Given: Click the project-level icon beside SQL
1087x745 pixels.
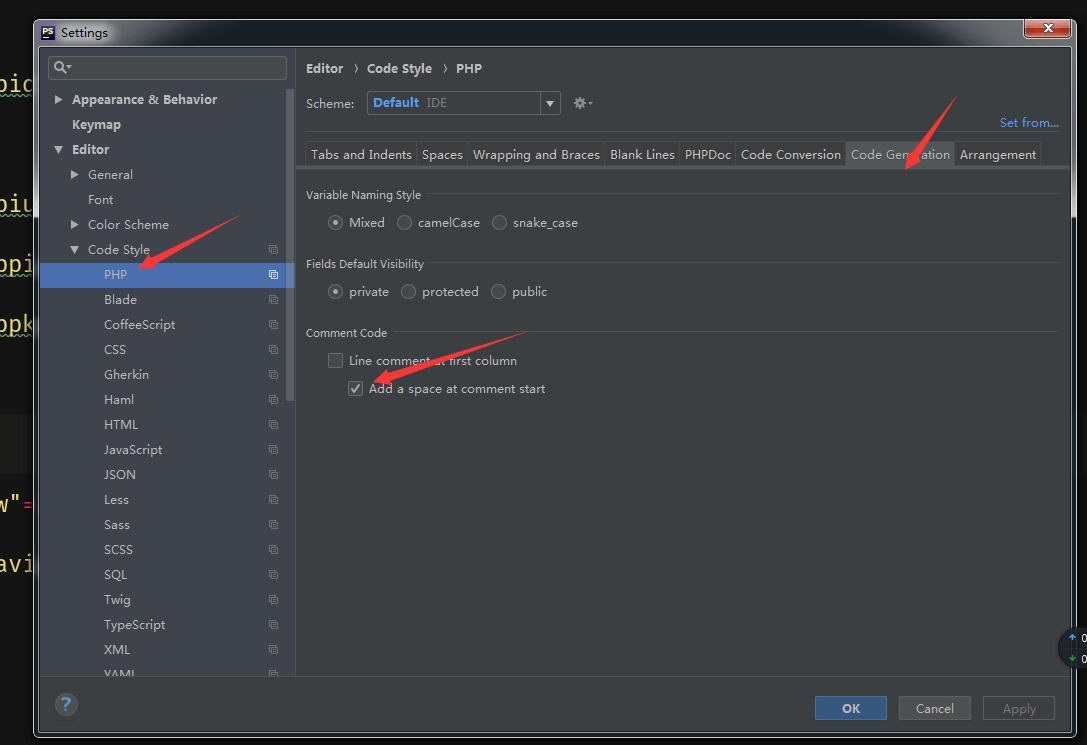Looking at the screenshot, I should click(x=274, y=575).
